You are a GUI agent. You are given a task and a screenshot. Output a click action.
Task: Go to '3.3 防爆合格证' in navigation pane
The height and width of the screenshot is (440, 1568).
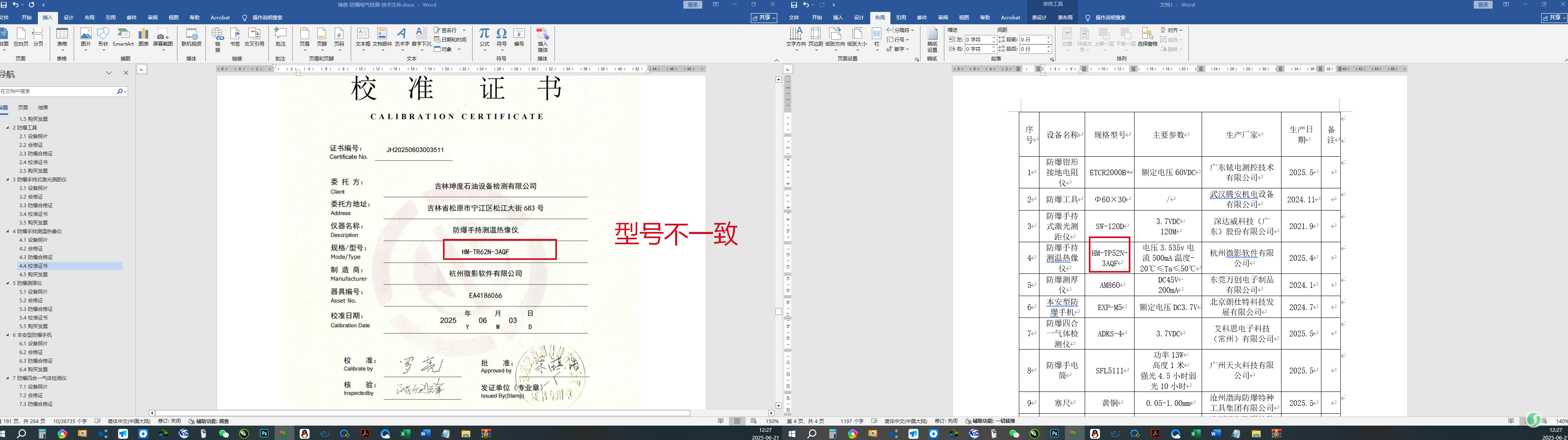coord(36,206)
